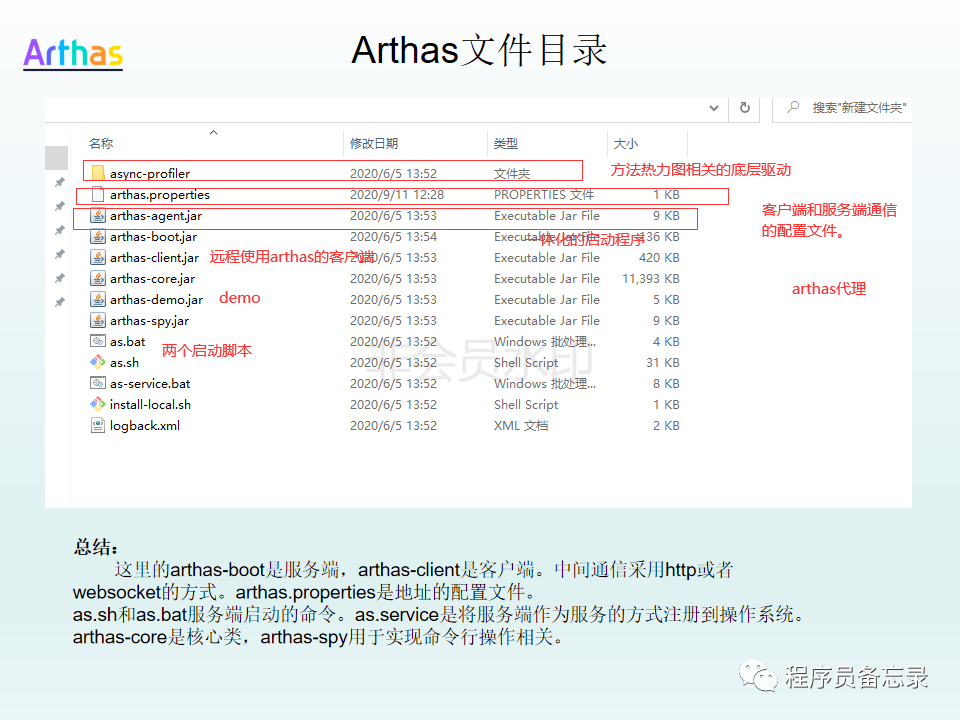
Task: Select the arthas-demo.jar jar icon
Action: 98,299
